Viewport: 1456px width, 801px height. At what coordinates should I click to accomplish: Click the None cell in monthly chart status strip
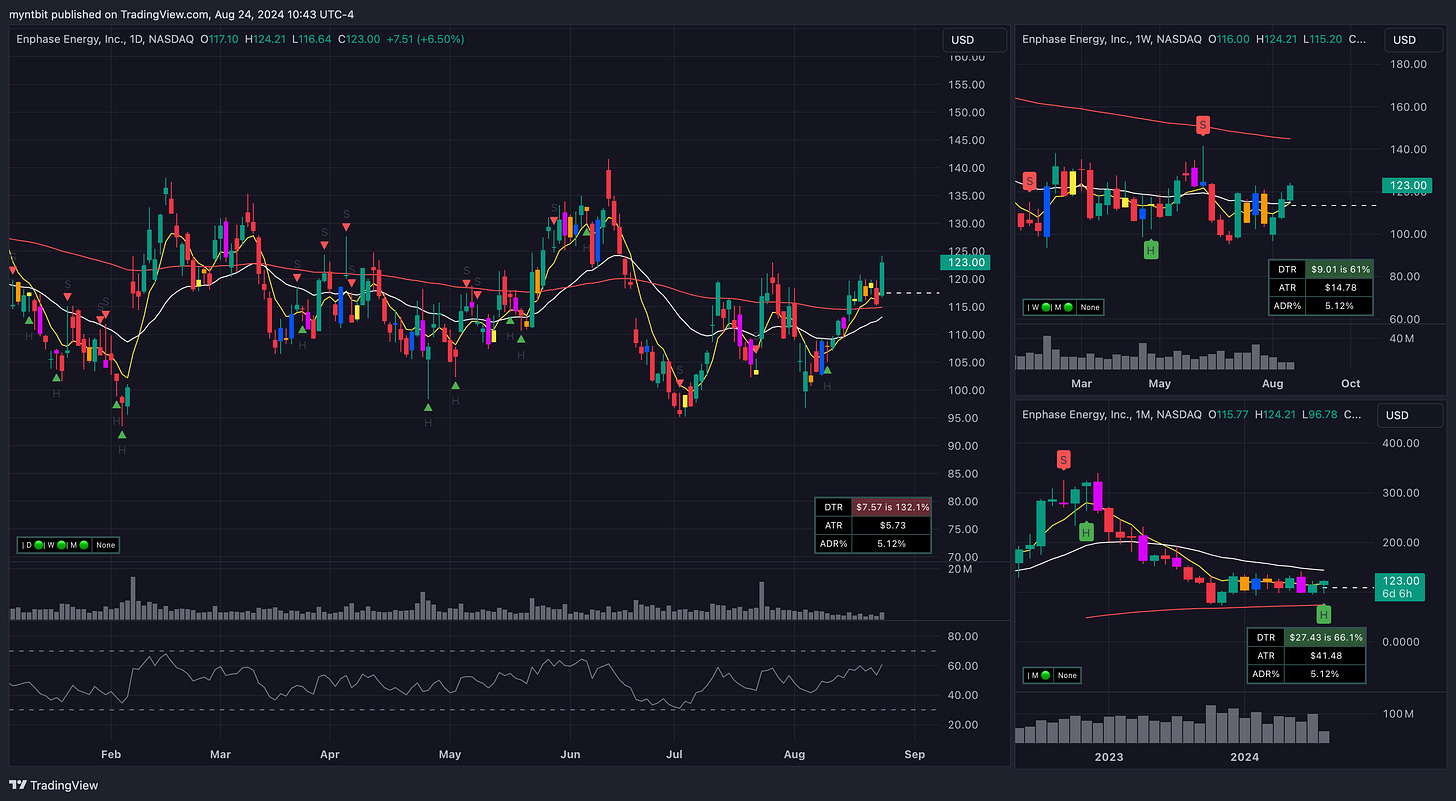tap(1066, 675)
